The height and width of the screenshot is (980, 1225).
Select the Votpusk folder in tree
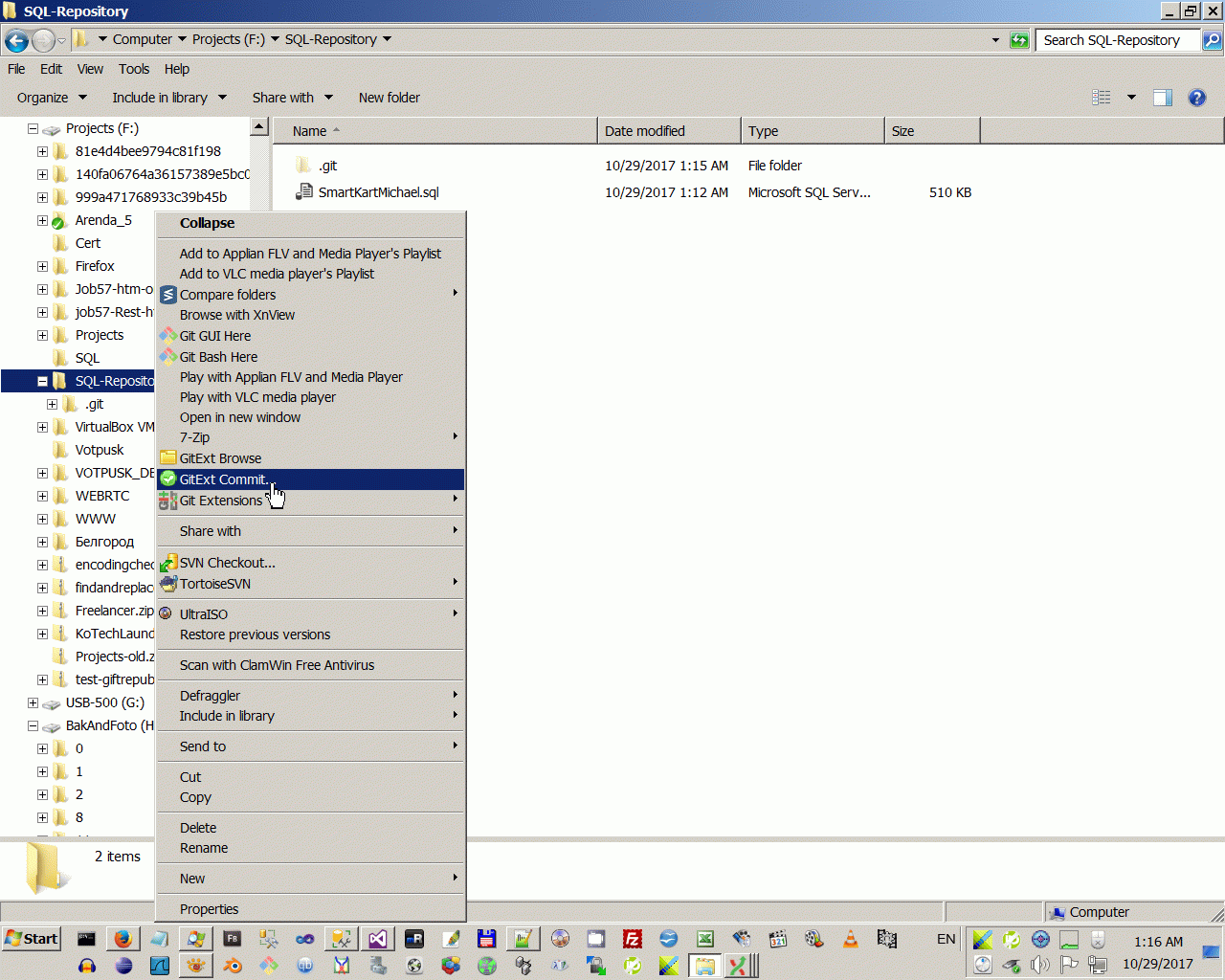[100, 450]
